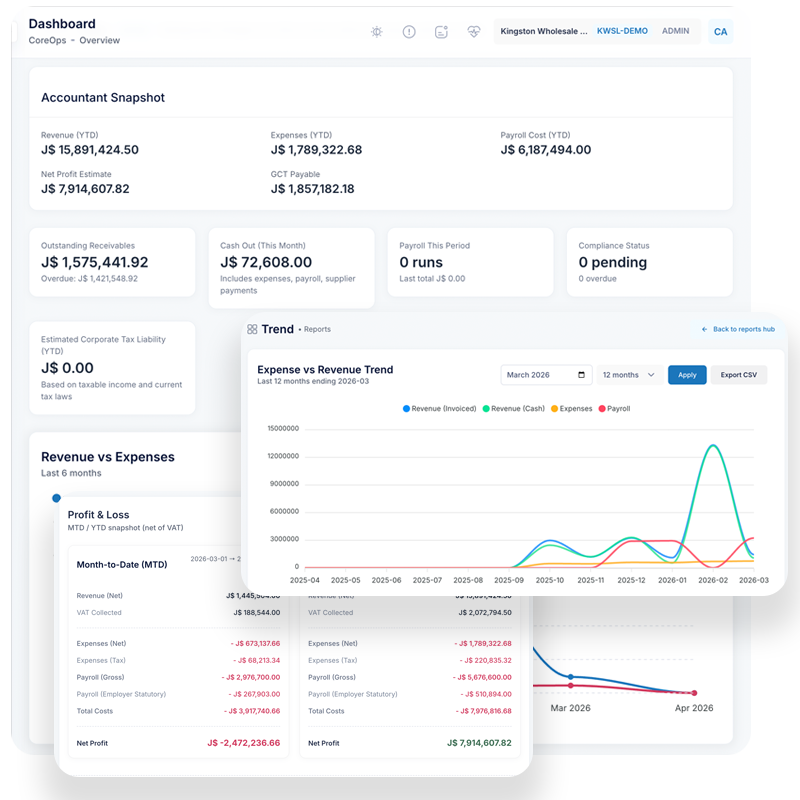Click Expenses (YTD) value J$ 1,789,322.68
Image resolution: width=800 pixels, height=800 pixels.
316,150
